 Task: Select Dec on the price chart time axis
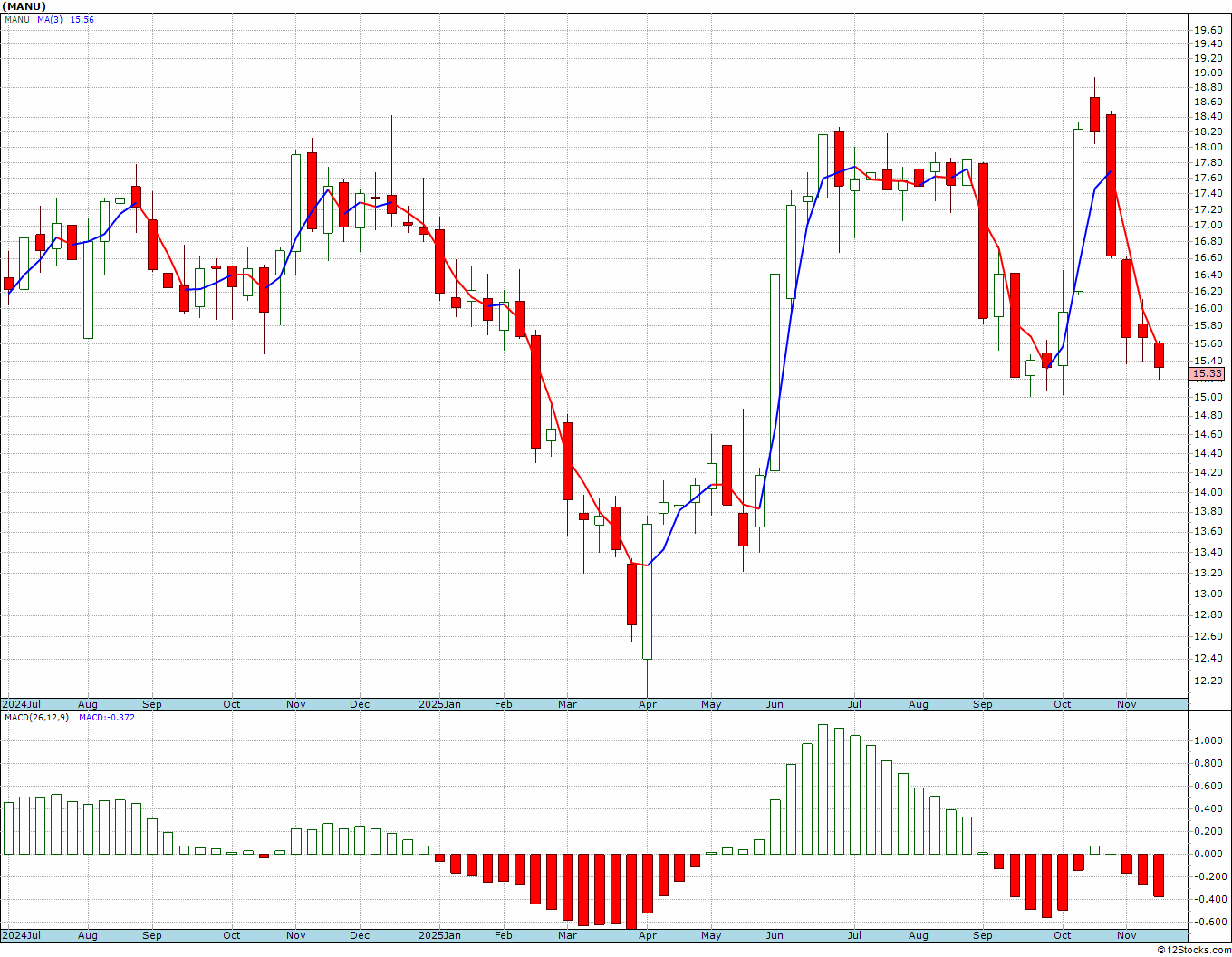[360, 704]
